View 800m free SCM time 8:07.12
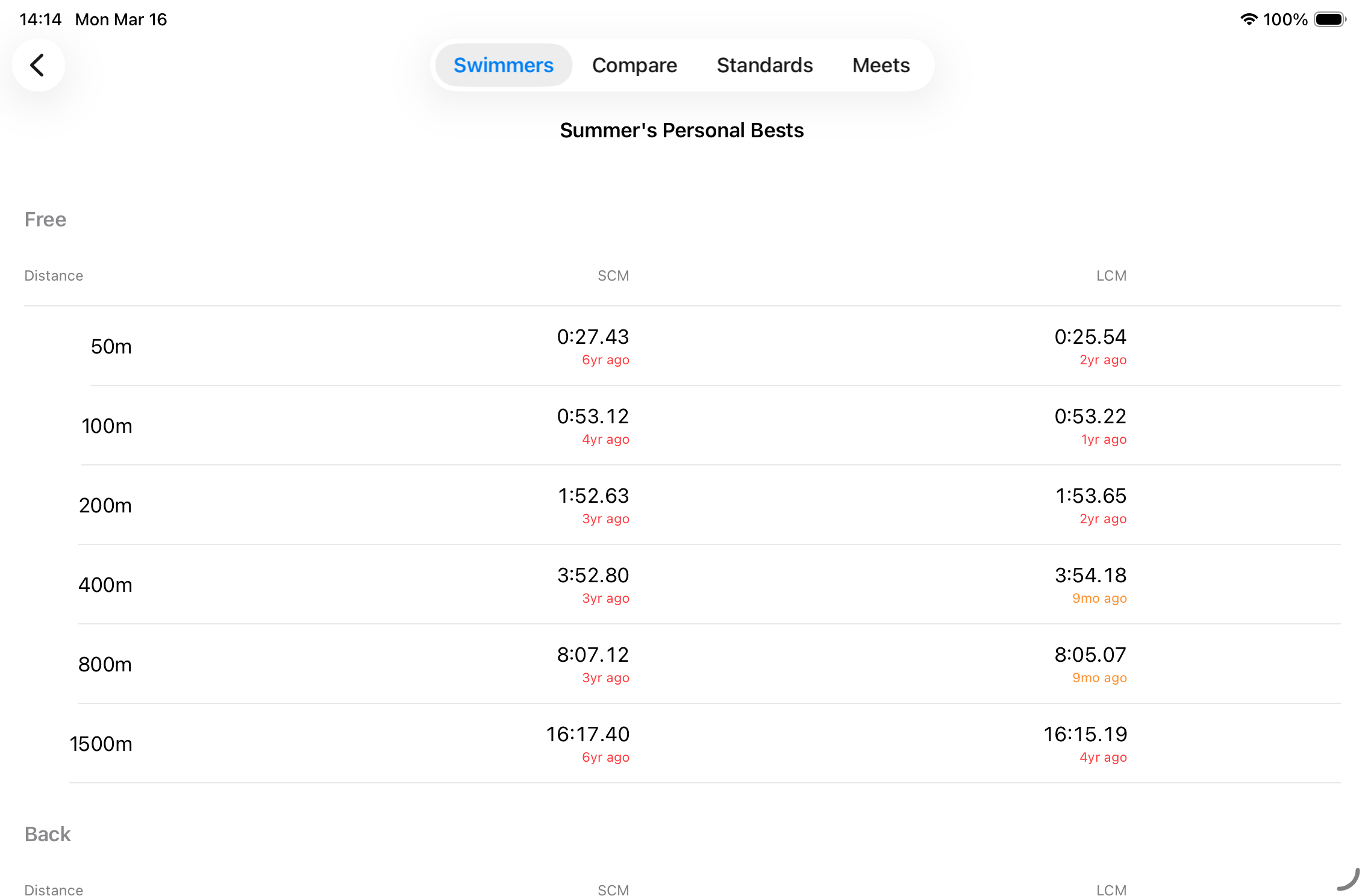1365x896 pixels. click(593, 655)
